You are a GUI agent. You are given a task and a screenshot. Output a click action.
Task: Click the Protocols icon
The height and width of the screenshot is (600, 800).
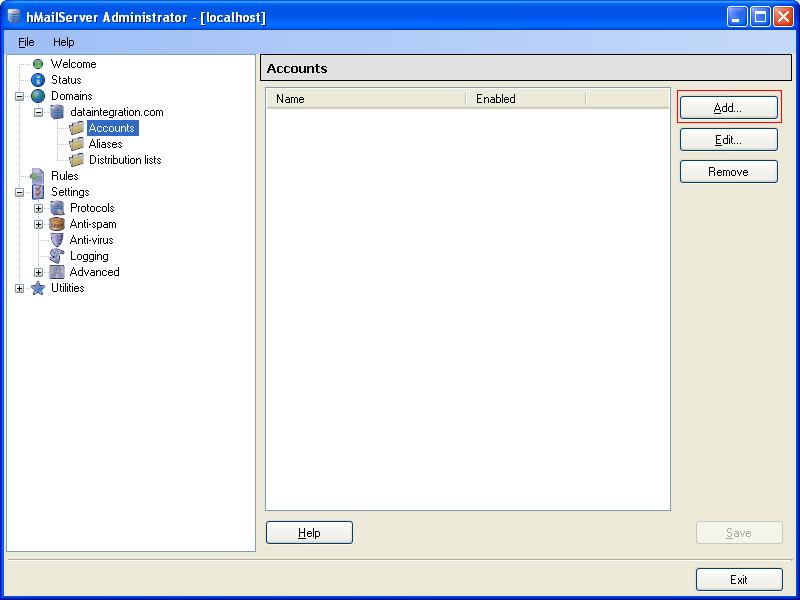coord(57,208)
